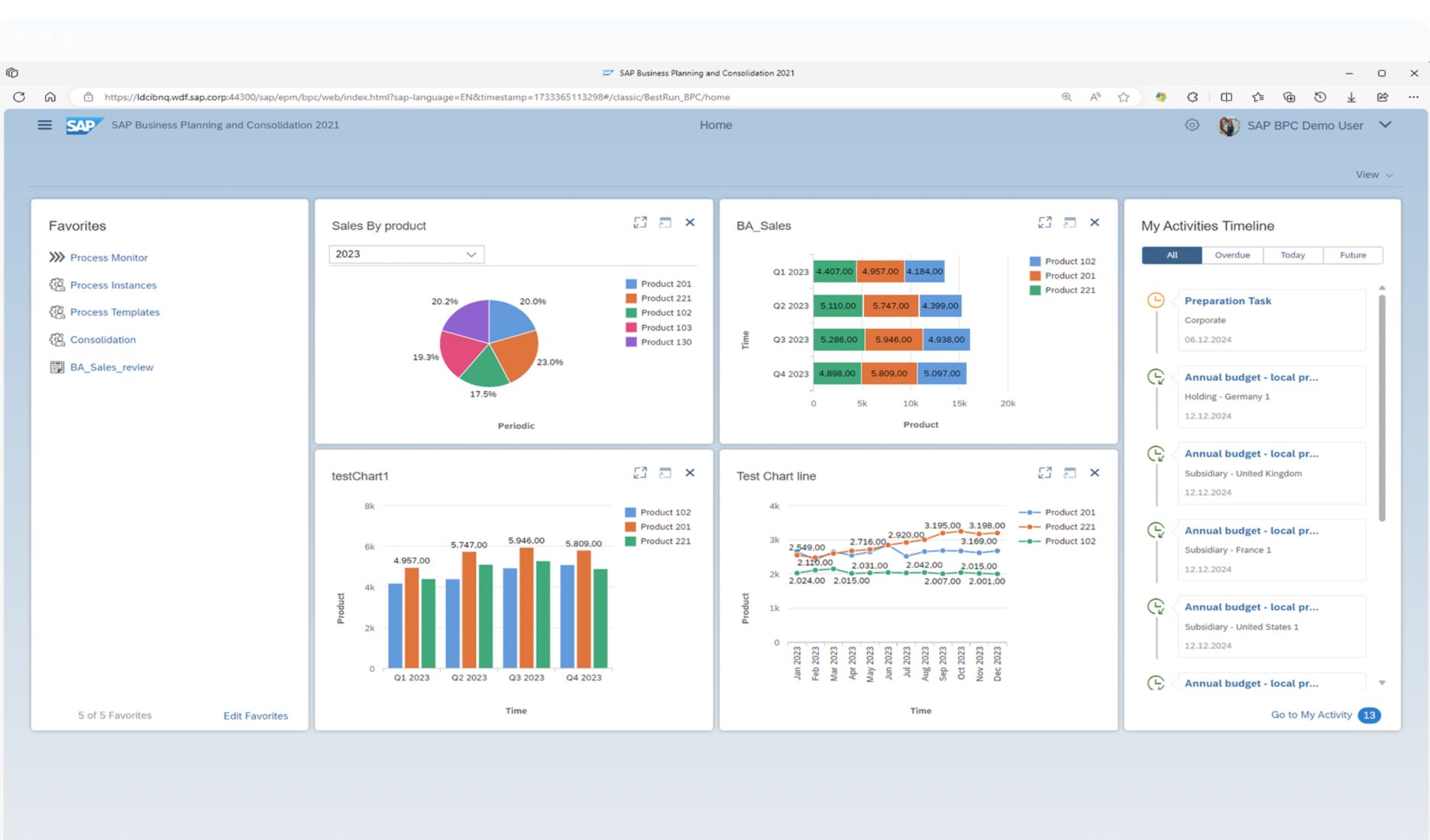Expand the View dropdown
Viewport: 1430px width, 840px height.
click(1373, 175)
